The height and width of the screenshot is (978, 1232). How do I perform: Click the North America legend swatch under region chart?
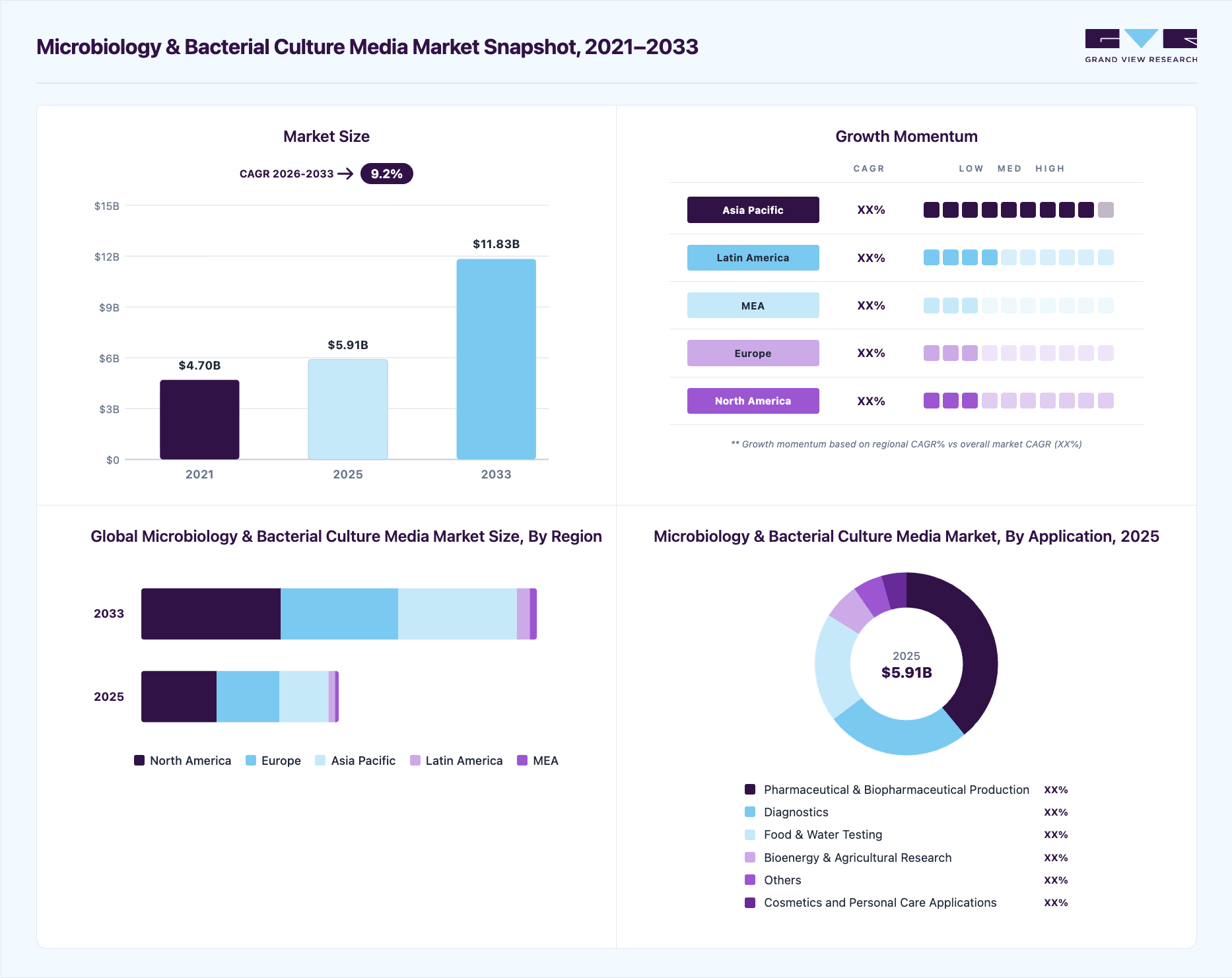click(x=139, y=760)
